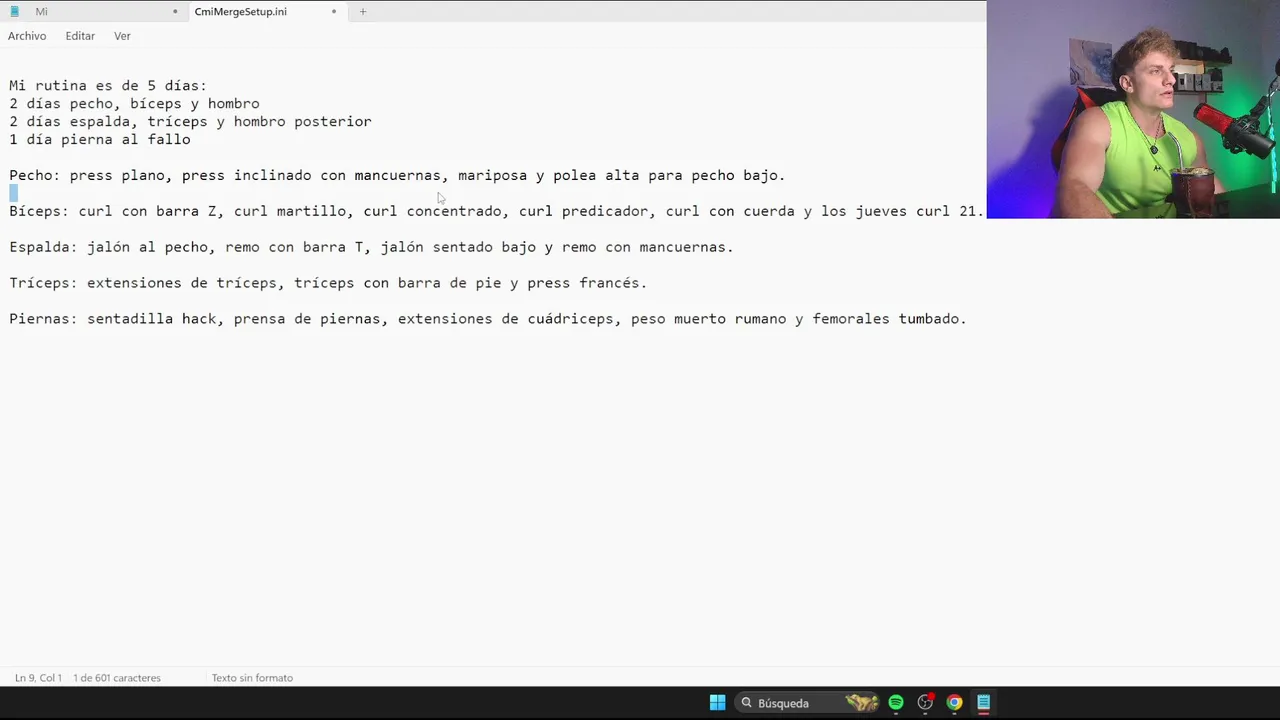Open the Archivo menu

click(27, 36)
